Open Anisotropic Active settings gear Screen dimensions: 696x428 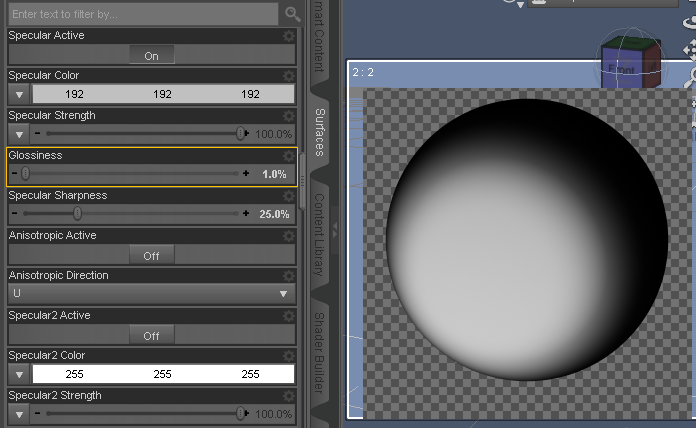(x=289, y=236)
